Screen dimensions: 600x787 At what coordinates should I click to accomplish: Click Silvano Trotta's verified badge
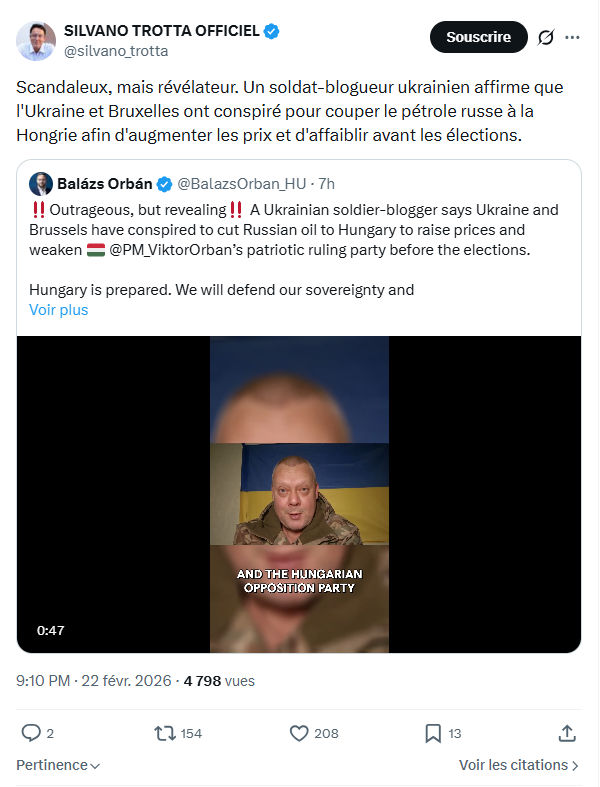pos(272,31)
